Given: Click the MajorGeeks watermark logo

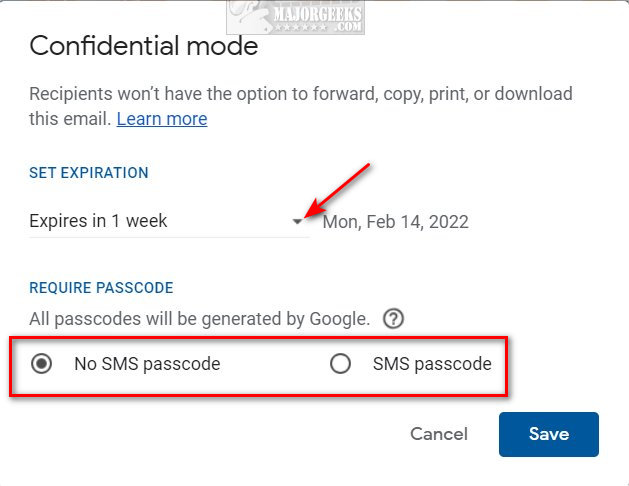Looking at the screenshot, I should (296, 17).
